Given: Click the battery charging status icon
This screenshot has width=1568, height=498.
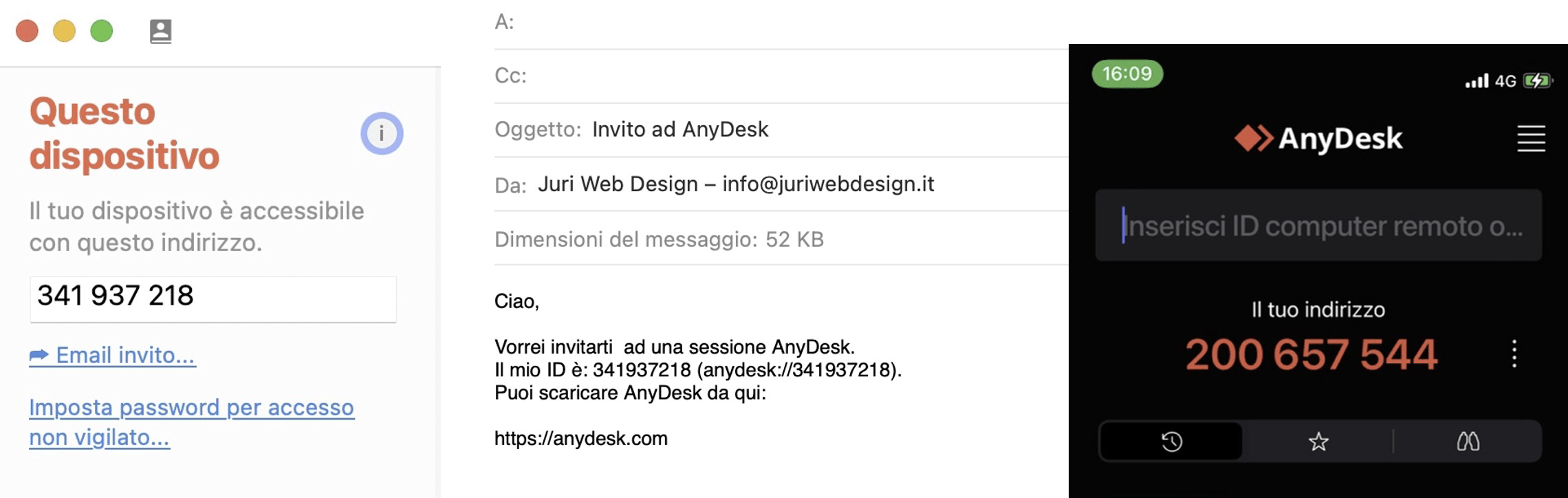Looking at the screenshot, I should click(x=1538, y=80).
